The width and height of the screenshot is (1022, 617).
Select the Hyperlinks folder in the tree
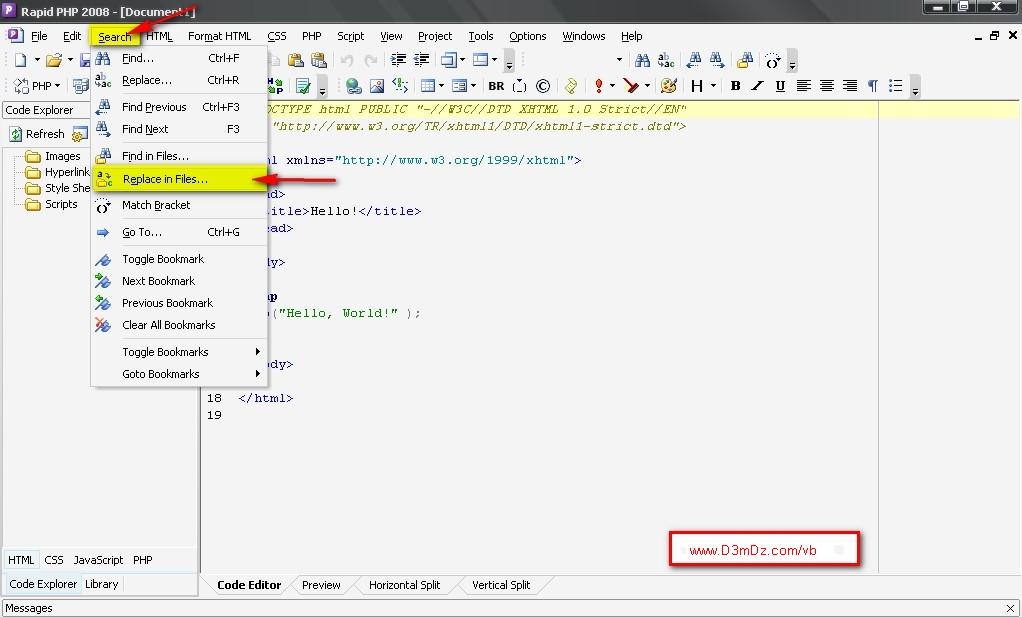pyautogui.click(x=66, y=173)
